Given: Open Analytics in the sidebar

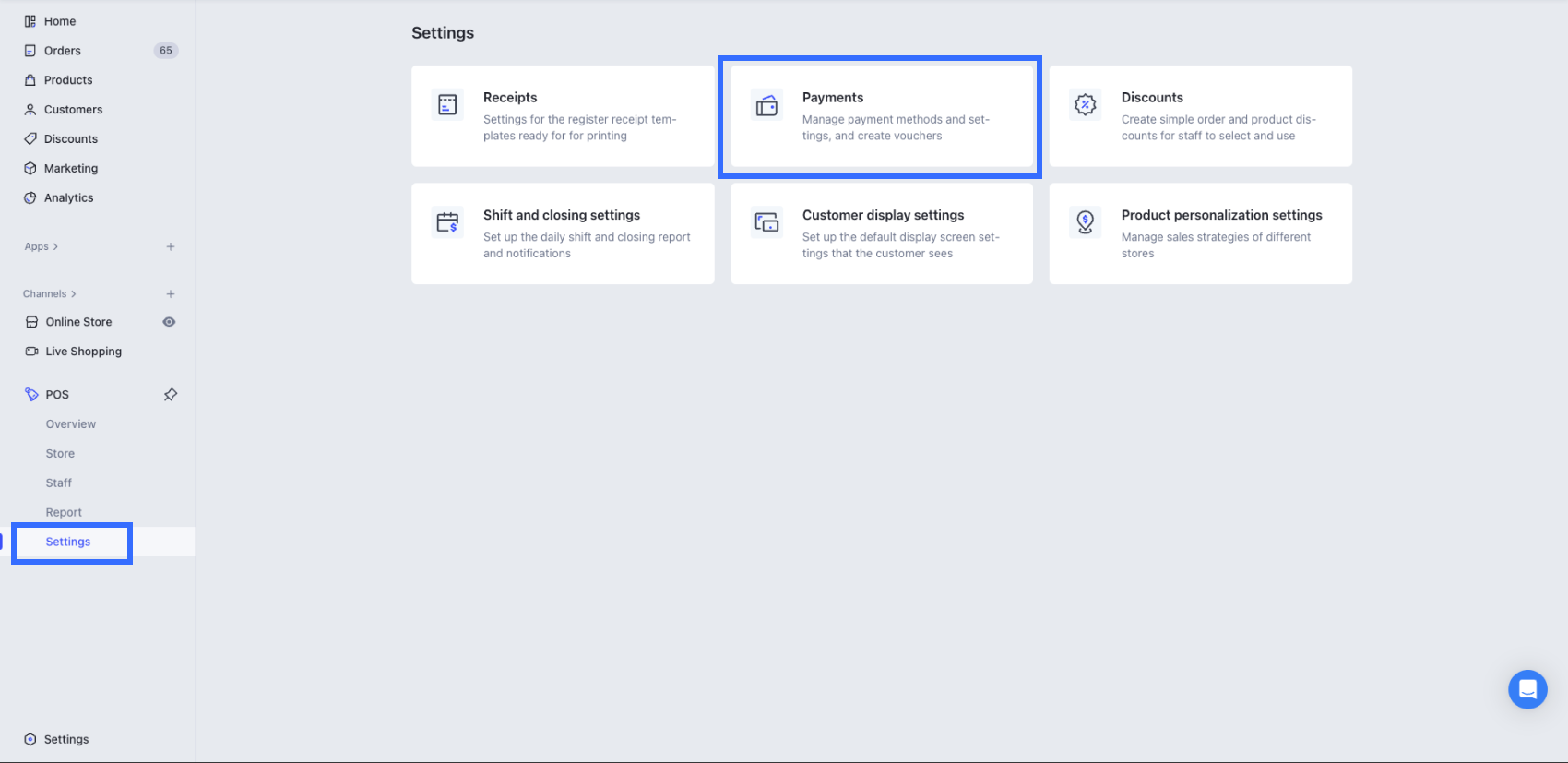Looking at the screenshot, I should tap(69, 198).
